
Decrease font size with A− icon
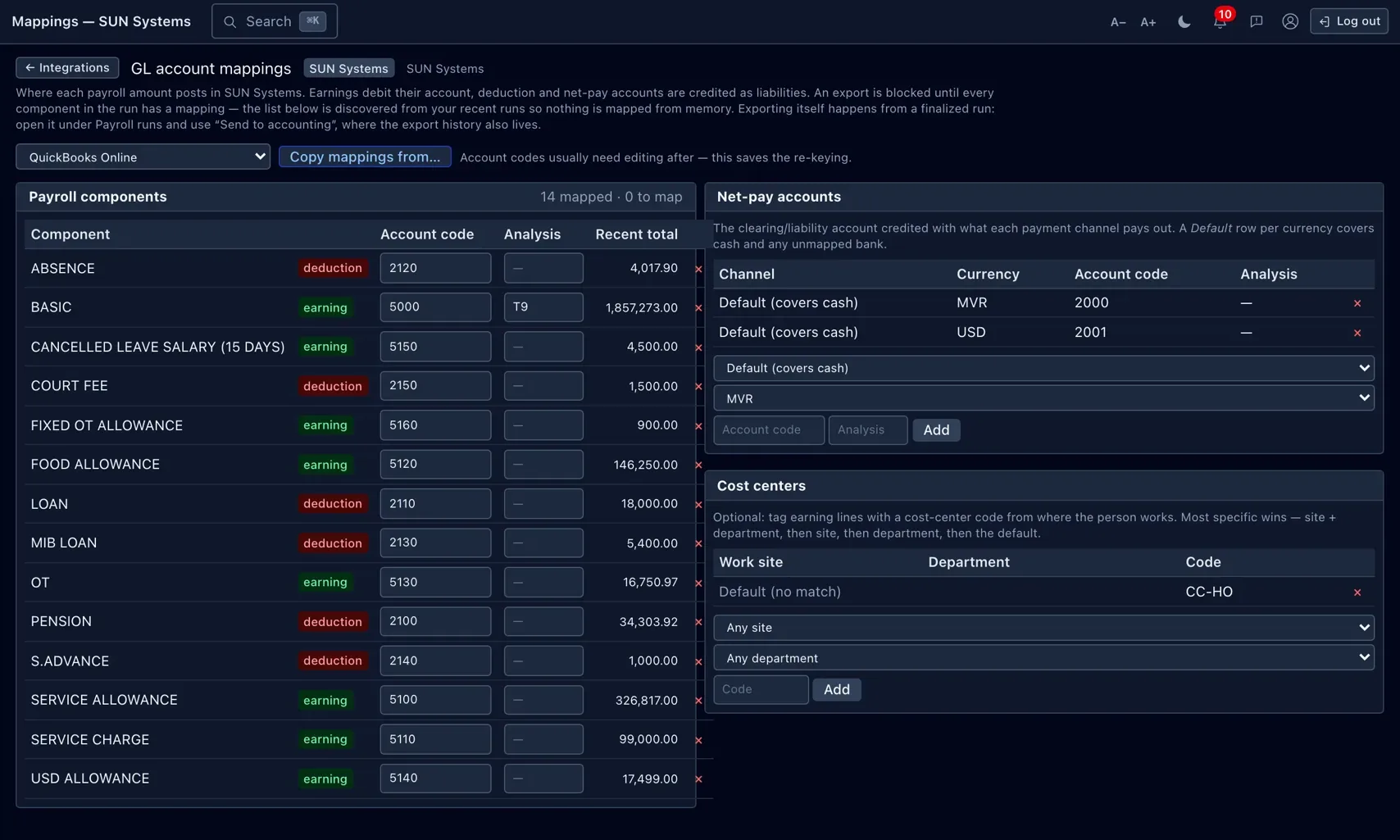pos(1118,22)
